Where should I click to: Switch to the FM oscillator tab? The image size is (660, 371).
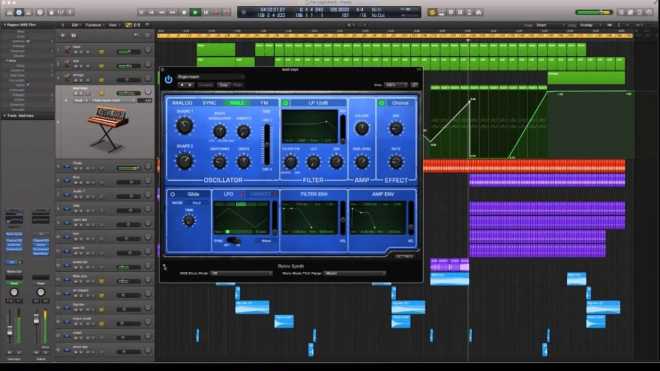pyautogui.click(x=264, y=103)
